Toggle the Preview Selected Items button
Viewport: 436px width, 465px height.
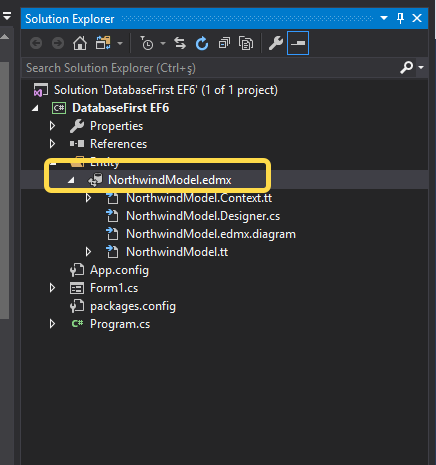298,43
